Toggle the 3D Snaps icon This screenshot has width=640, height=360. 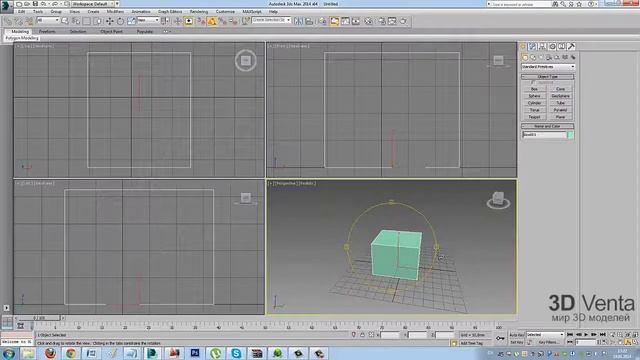(x=201, y=21)
